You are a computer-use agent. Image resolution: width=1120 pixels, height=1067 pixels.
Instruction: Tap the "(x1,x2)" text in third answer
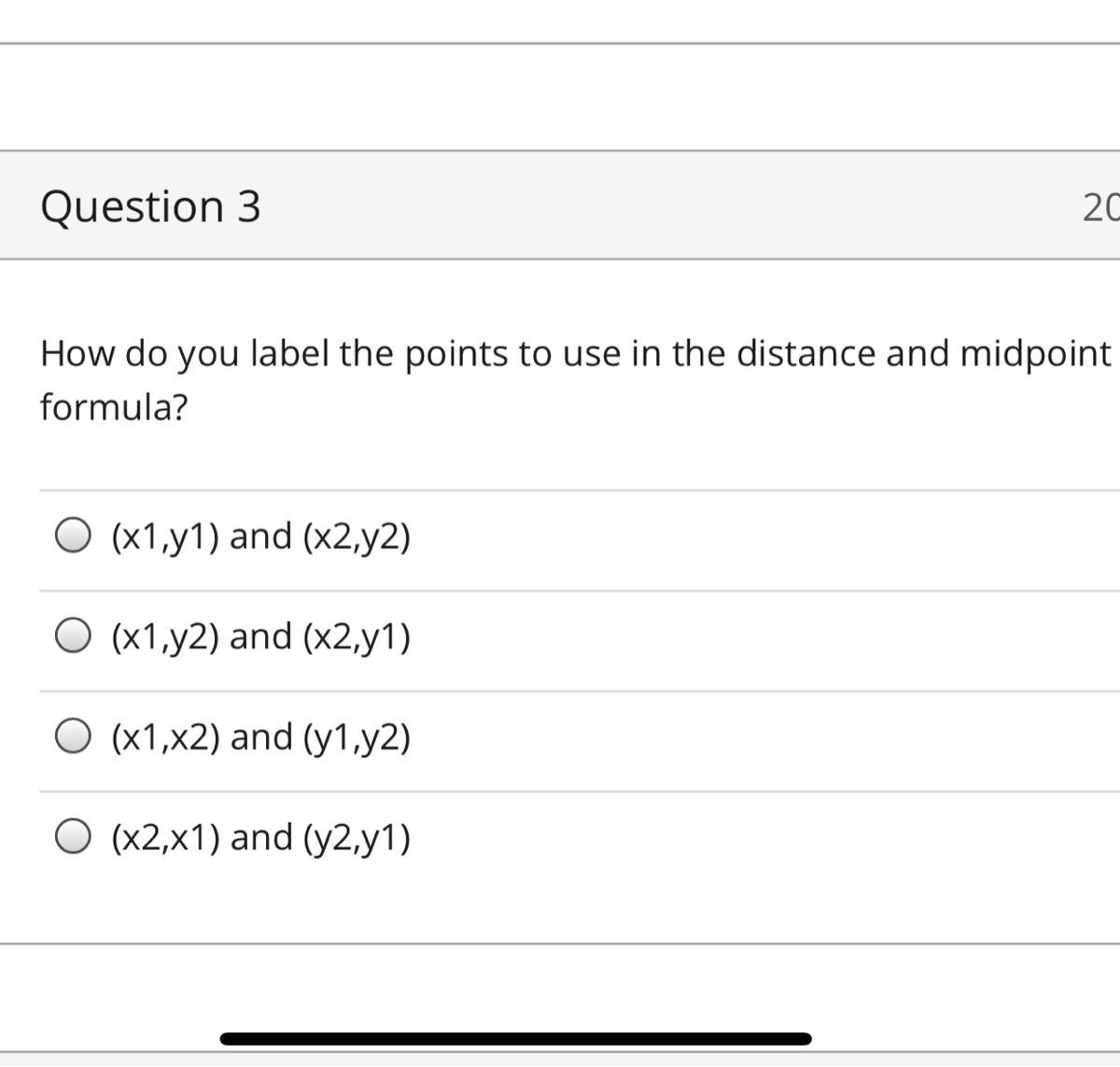click(166, 737)
